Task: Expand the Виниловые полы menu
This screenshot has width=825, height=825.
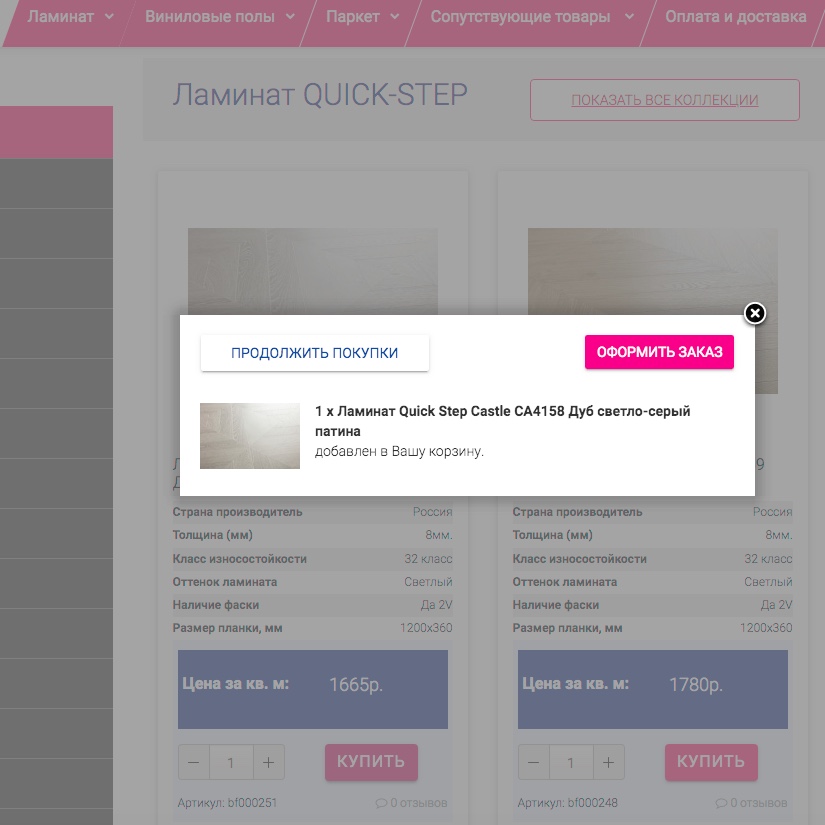Action: [x=220, y=17]
